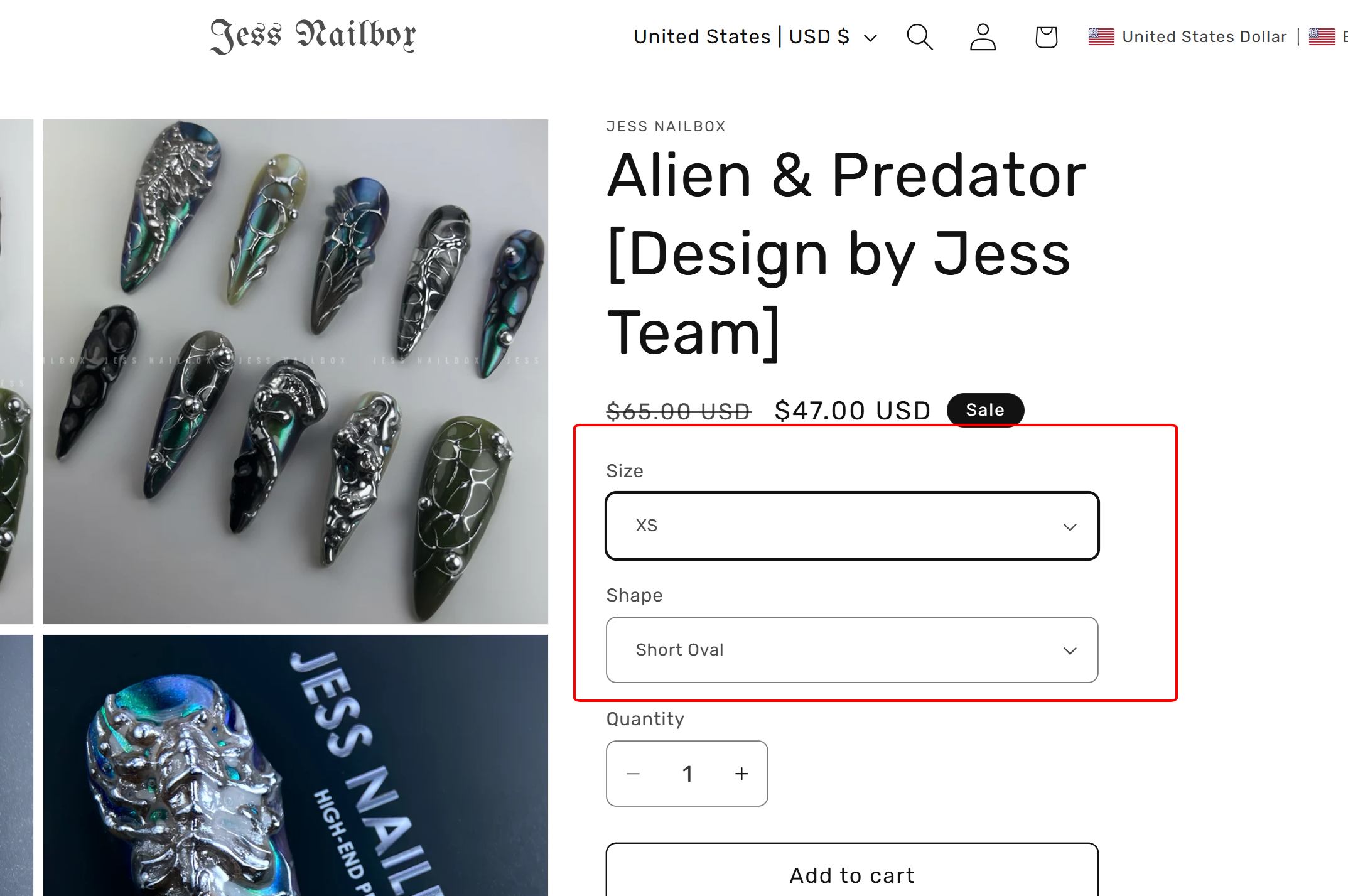Click the Sale badge
This screenshot has height=896, width=1348.
click(985, 410)
